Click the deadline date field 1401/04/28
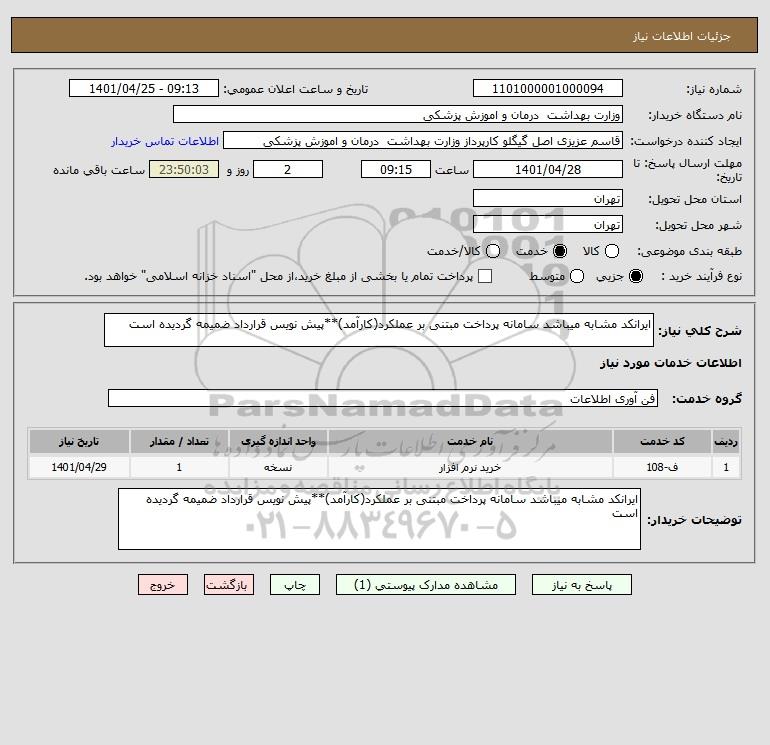The image size is (770, 745). coord(548,169)
